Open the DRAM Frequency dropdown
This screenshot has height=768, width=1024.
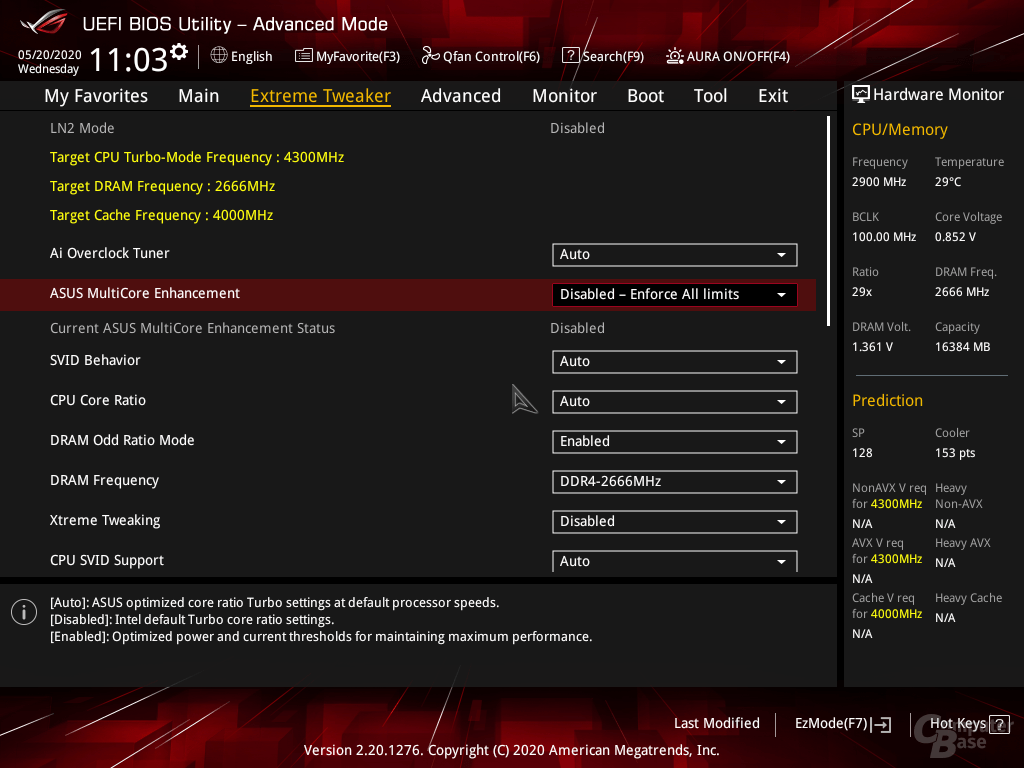point(675,482)
